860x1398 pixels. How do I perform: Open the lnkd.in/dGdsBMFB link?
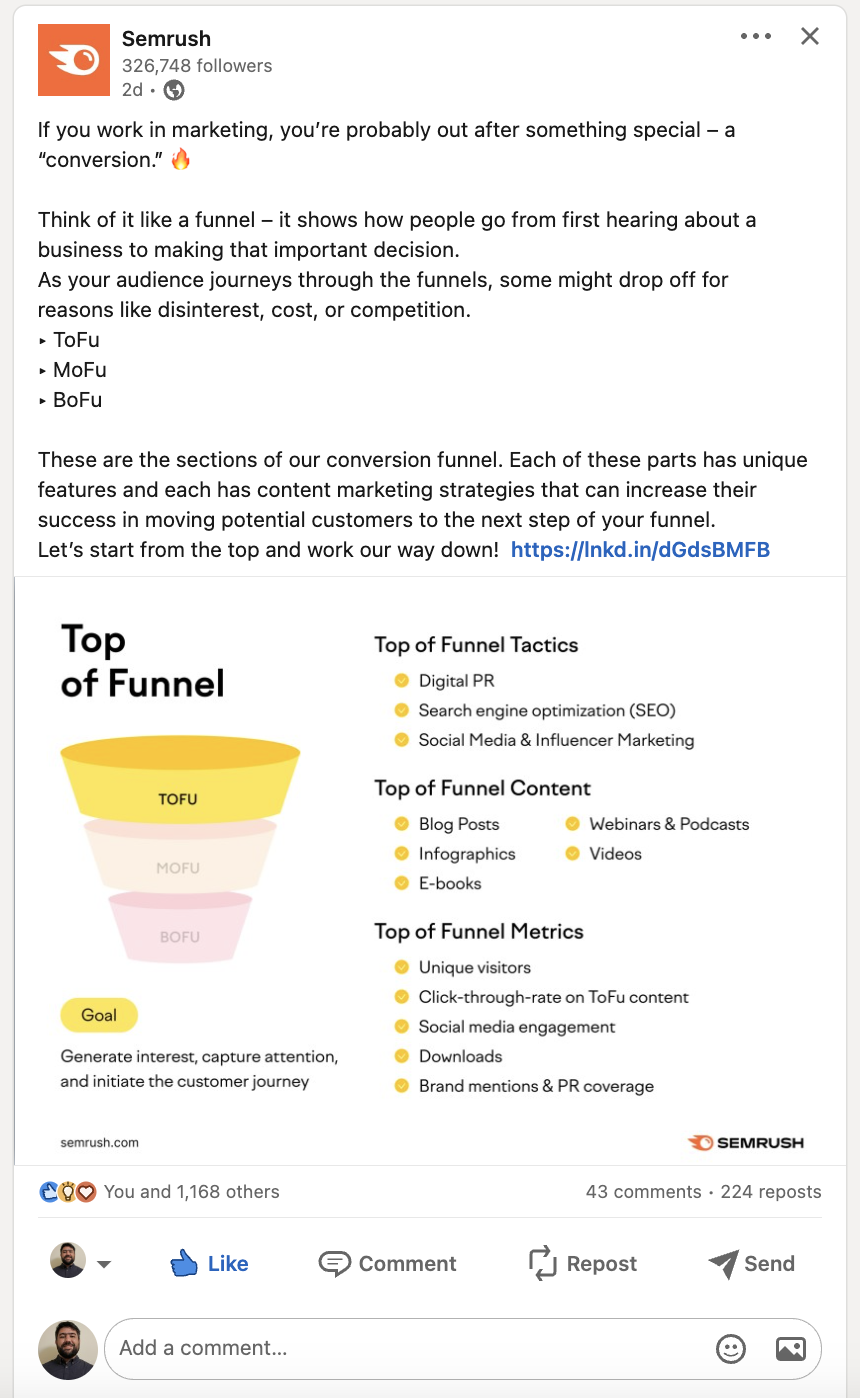640,550
